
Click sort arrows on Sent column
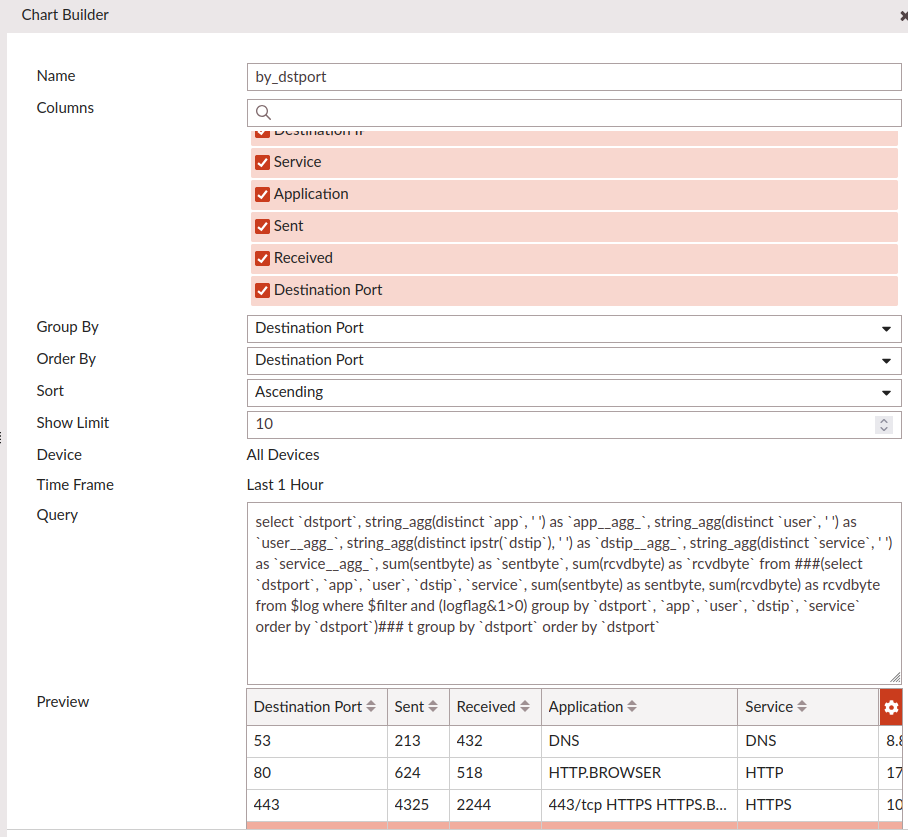[x=433, y=707]
